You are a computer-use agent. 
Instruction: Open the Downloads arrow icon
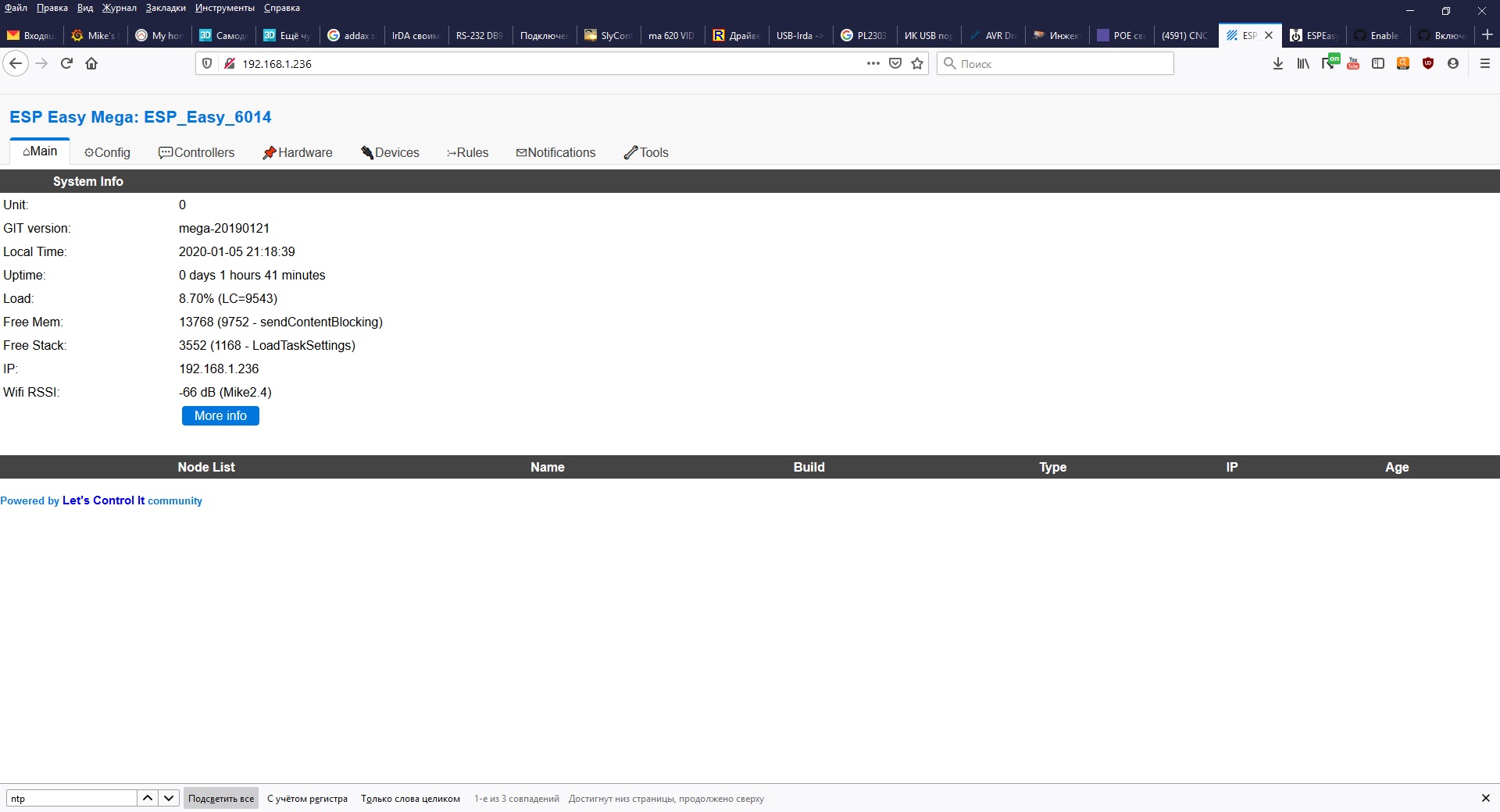point(1278,63)
